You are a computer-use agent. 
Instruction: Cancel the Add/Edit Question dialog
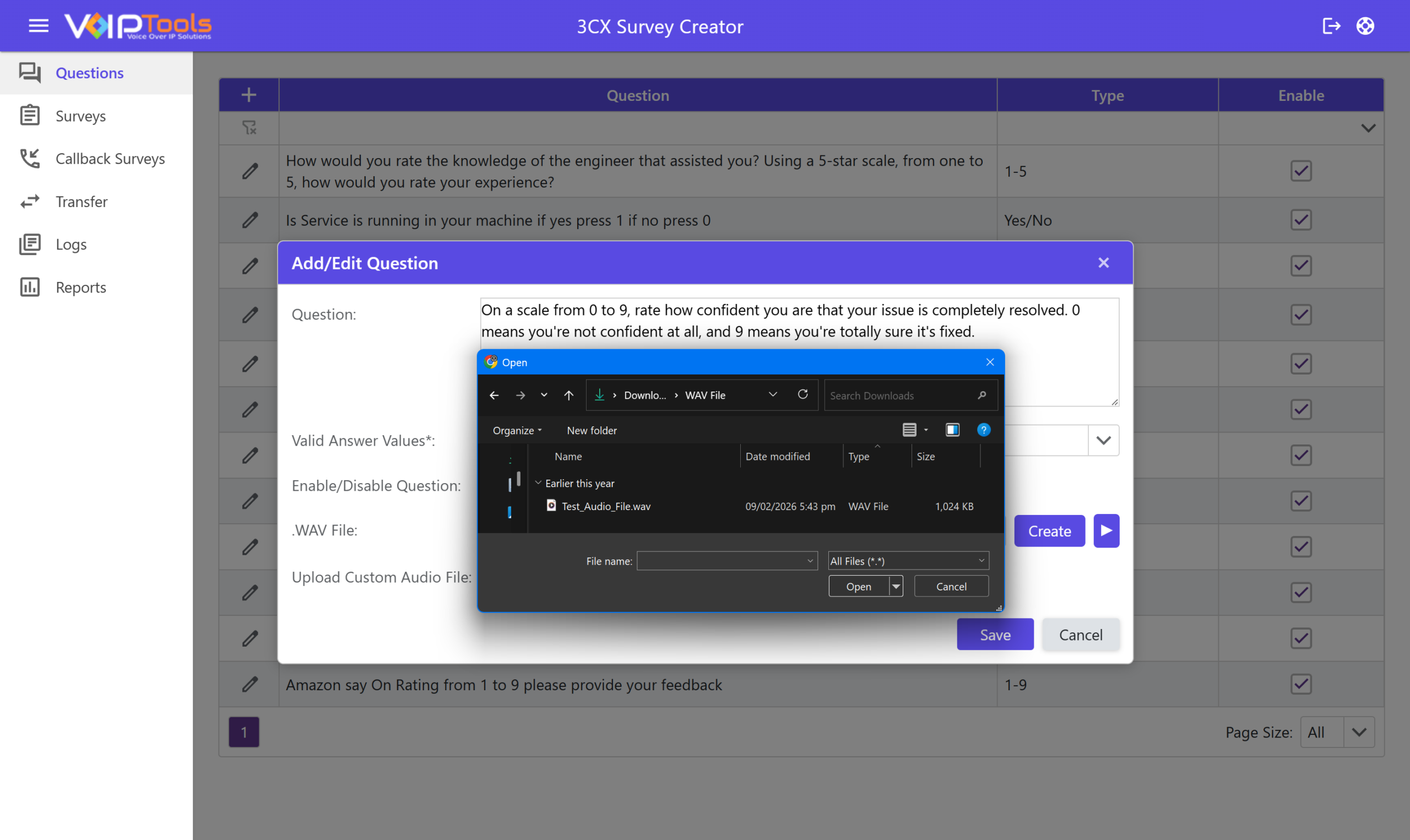(x=1081, y=635)
